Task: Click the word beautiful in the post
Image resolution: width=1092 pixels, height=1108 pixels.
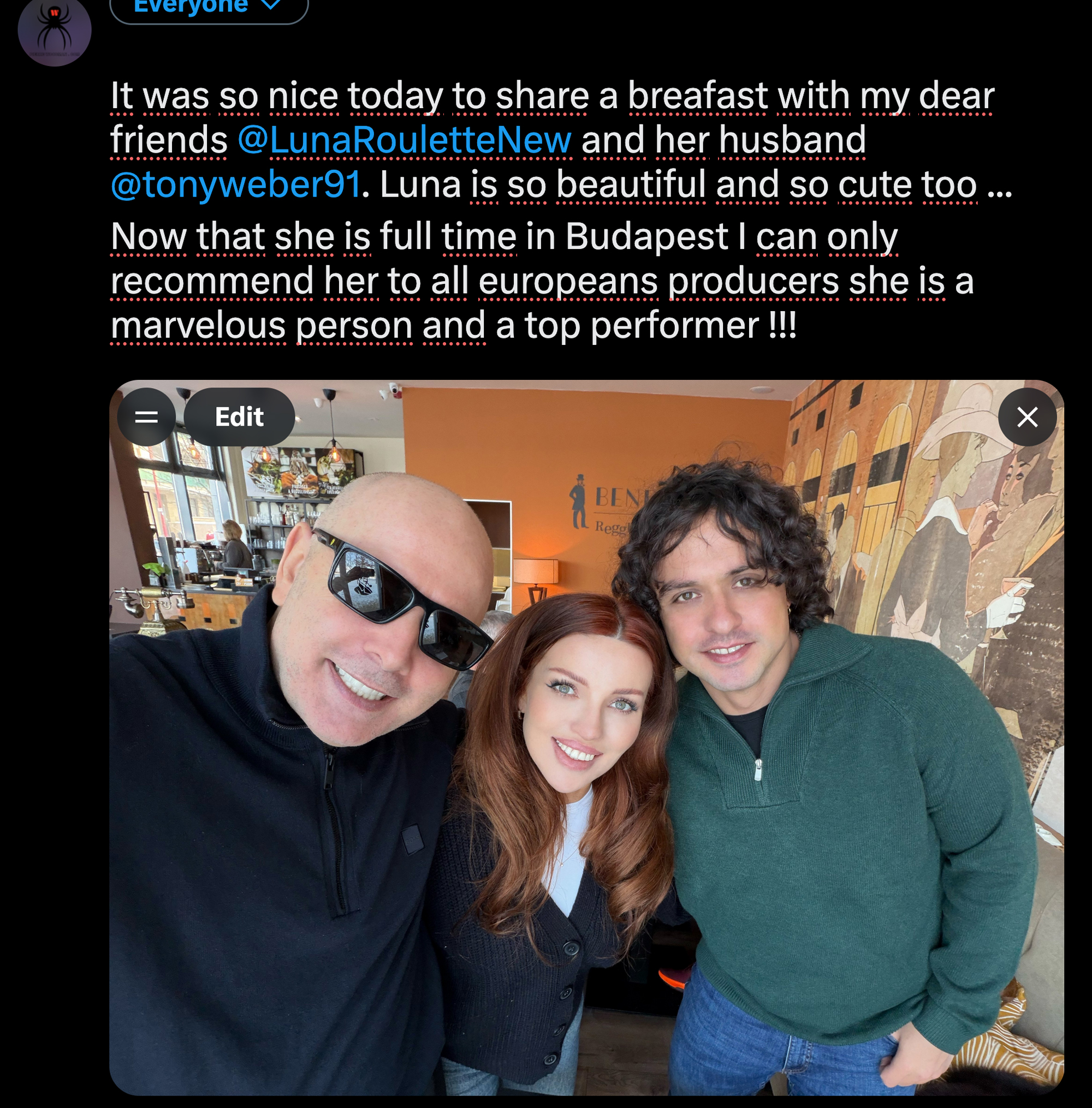Action: tap(631, 184)
